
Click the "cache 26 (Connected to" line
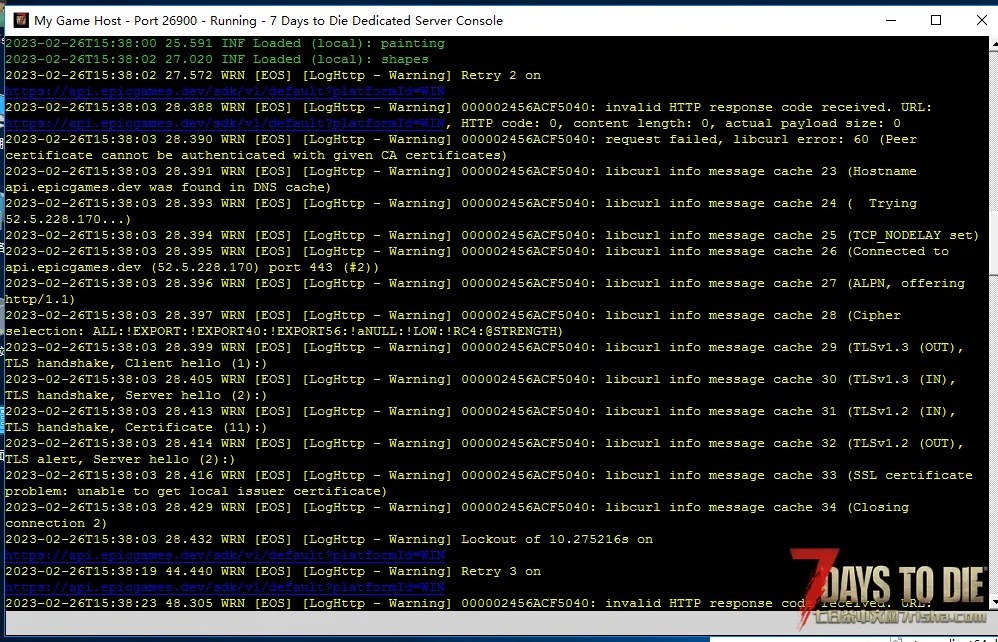[477, 251]
